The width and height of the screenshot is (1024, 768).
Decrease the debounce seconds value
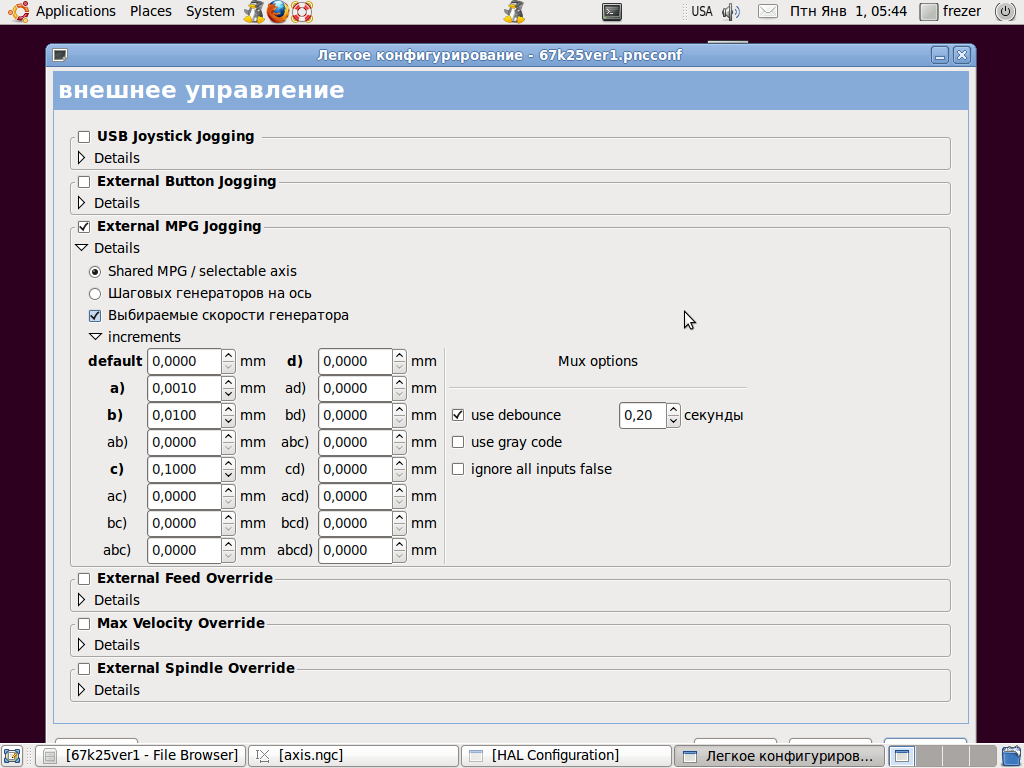point(673,422)
